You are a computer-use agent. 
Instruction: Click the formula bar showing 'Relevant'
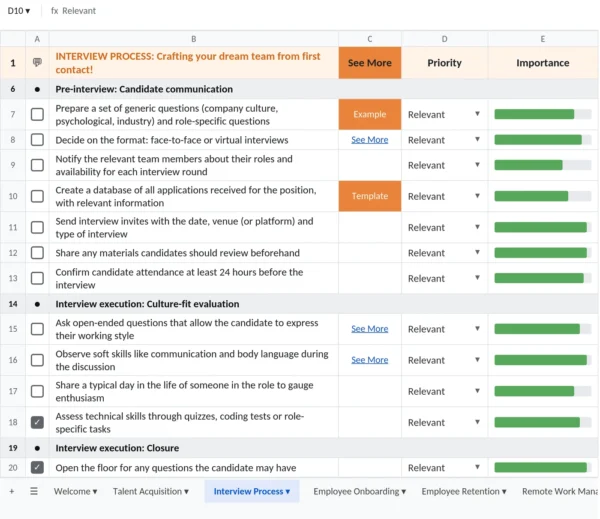[x=79, y=11]
